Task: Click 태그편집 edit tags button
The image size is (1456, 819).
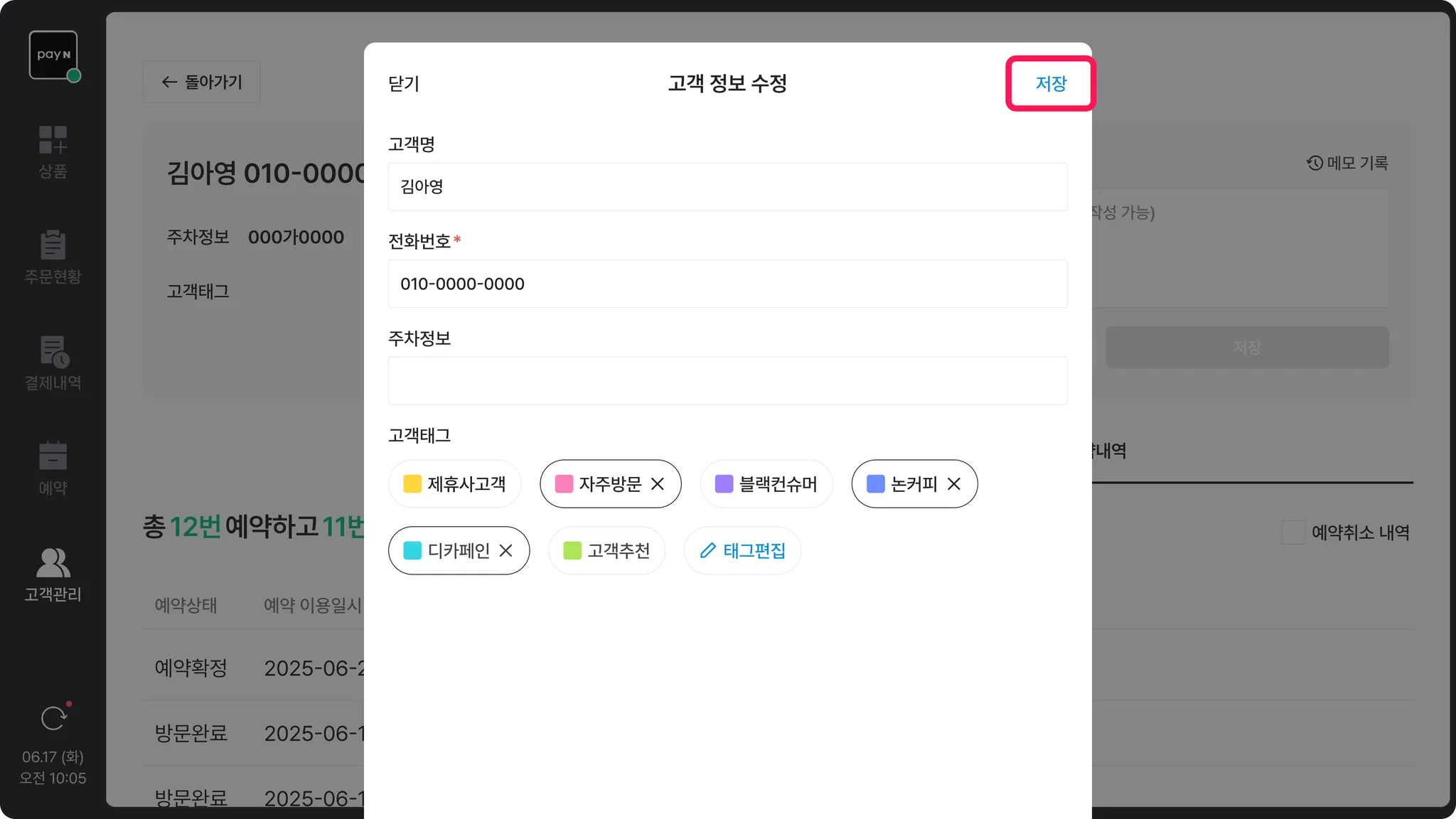Action: (742, 551)
